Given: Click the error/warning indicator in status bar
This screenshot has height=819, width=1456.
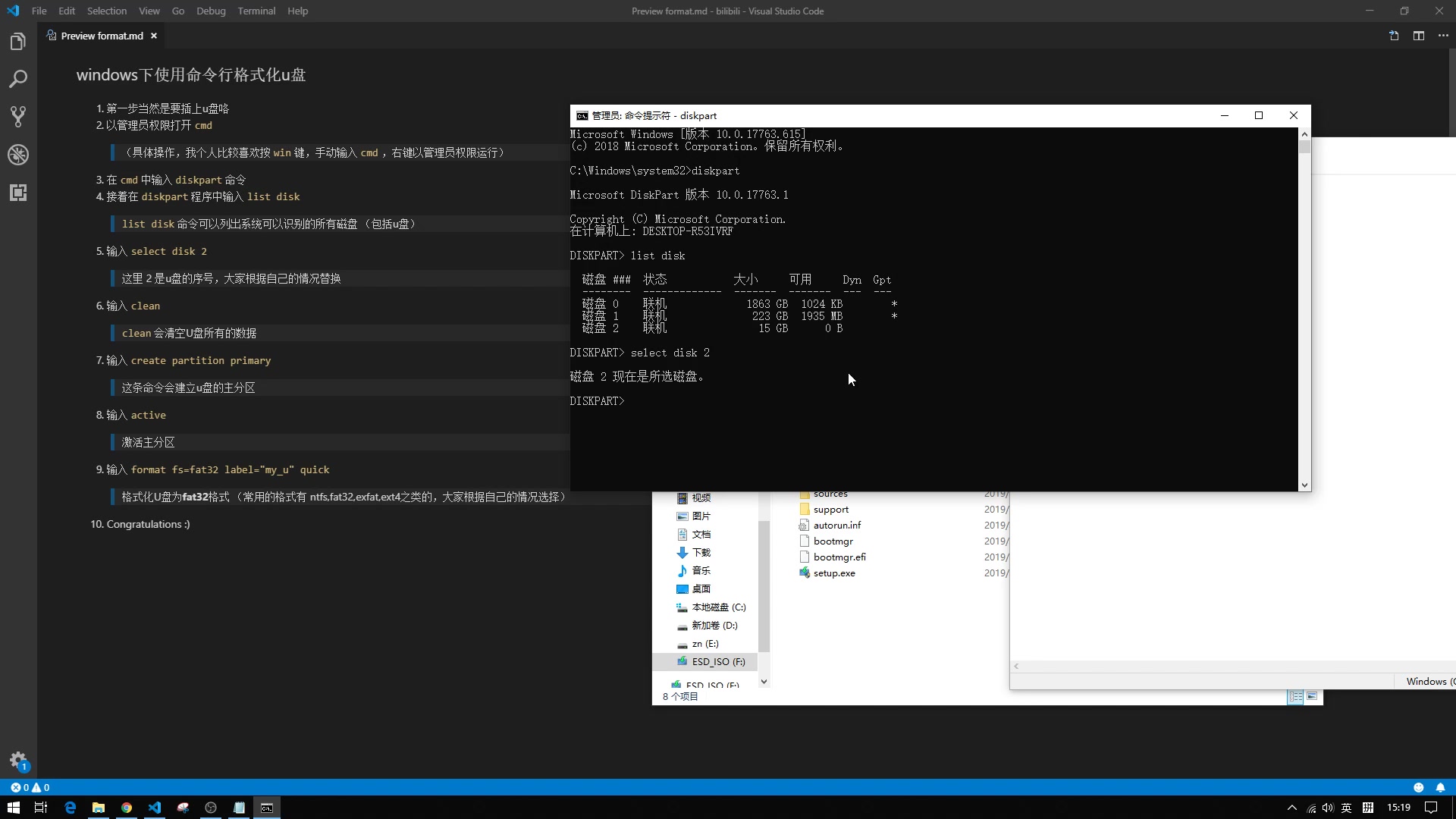Looking at the screenshot, I should (x=29, y=788).
